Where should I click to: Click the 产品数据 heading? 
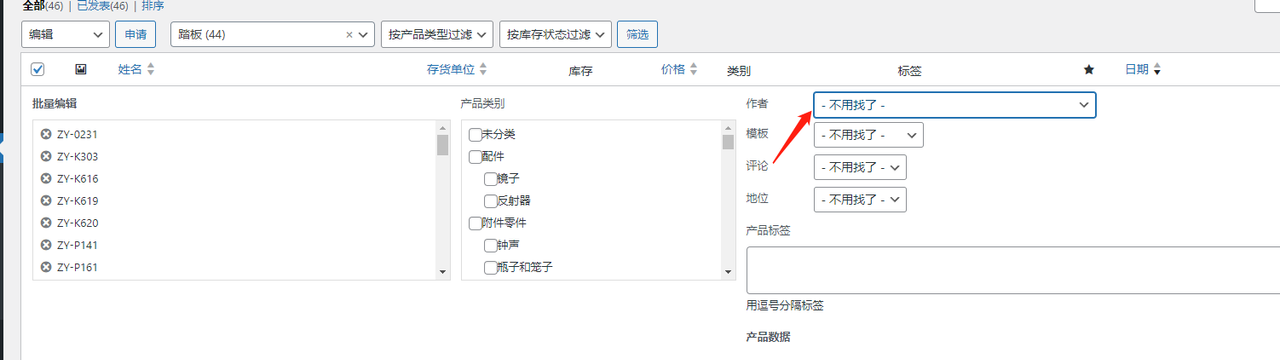[768, 337]
